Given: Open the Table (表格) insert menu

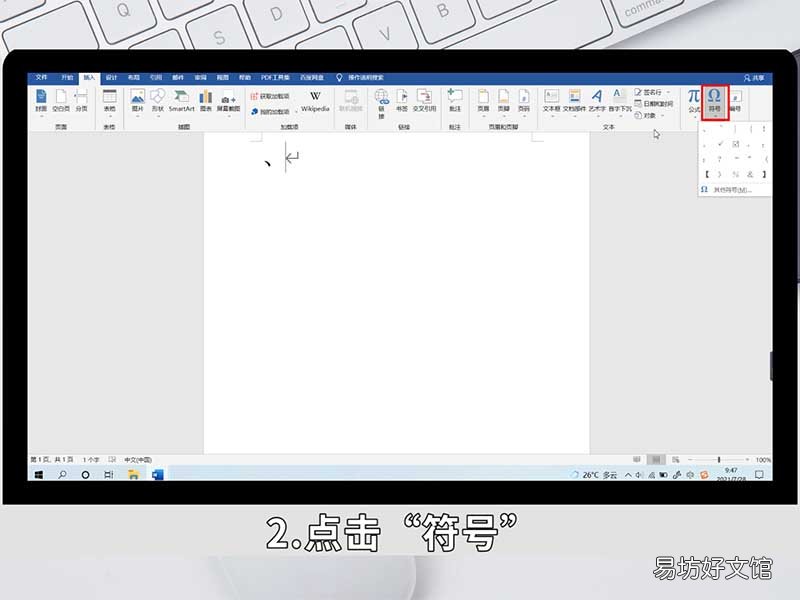Looking at the screenshot, I should 110,101.
